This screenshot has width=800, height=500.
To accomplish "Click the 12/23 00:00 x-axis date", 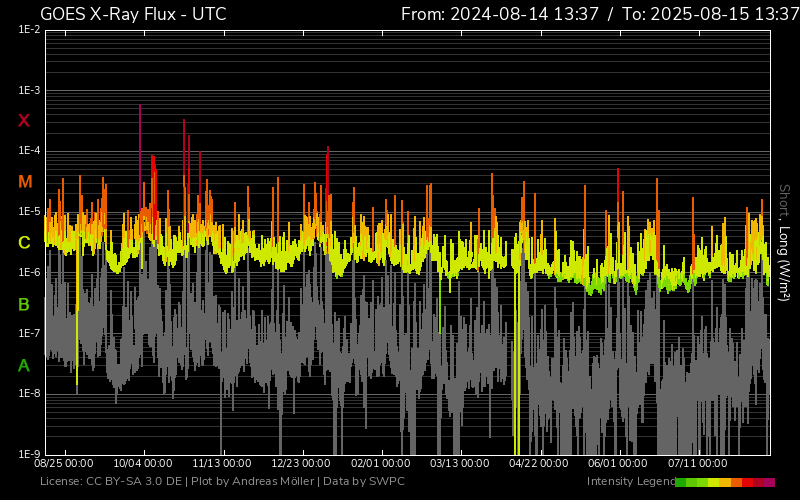I will click(301, 464).
